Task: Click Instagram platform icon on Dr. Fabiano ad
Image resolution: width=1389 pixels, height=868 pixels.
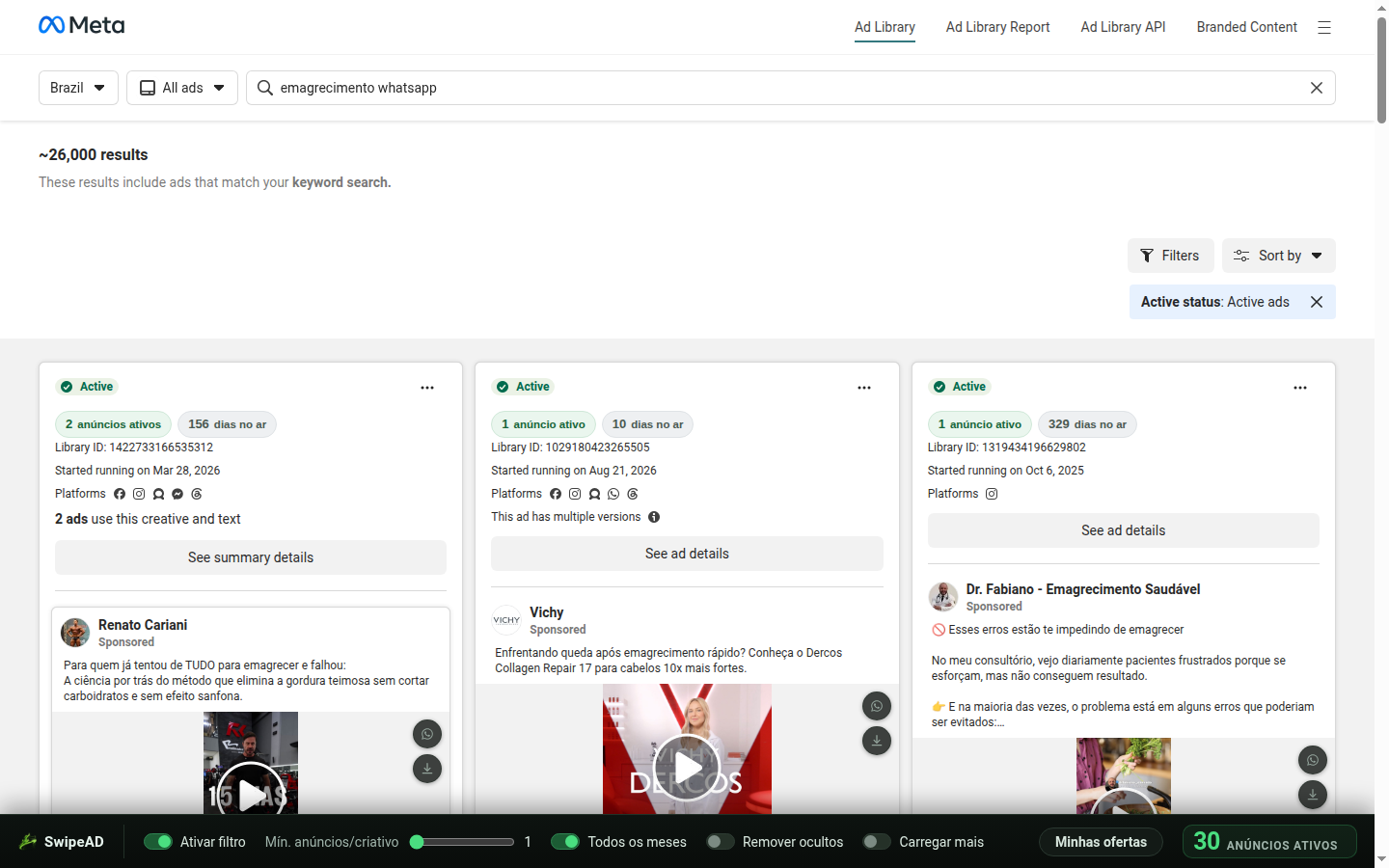Action: pos(992,494)
